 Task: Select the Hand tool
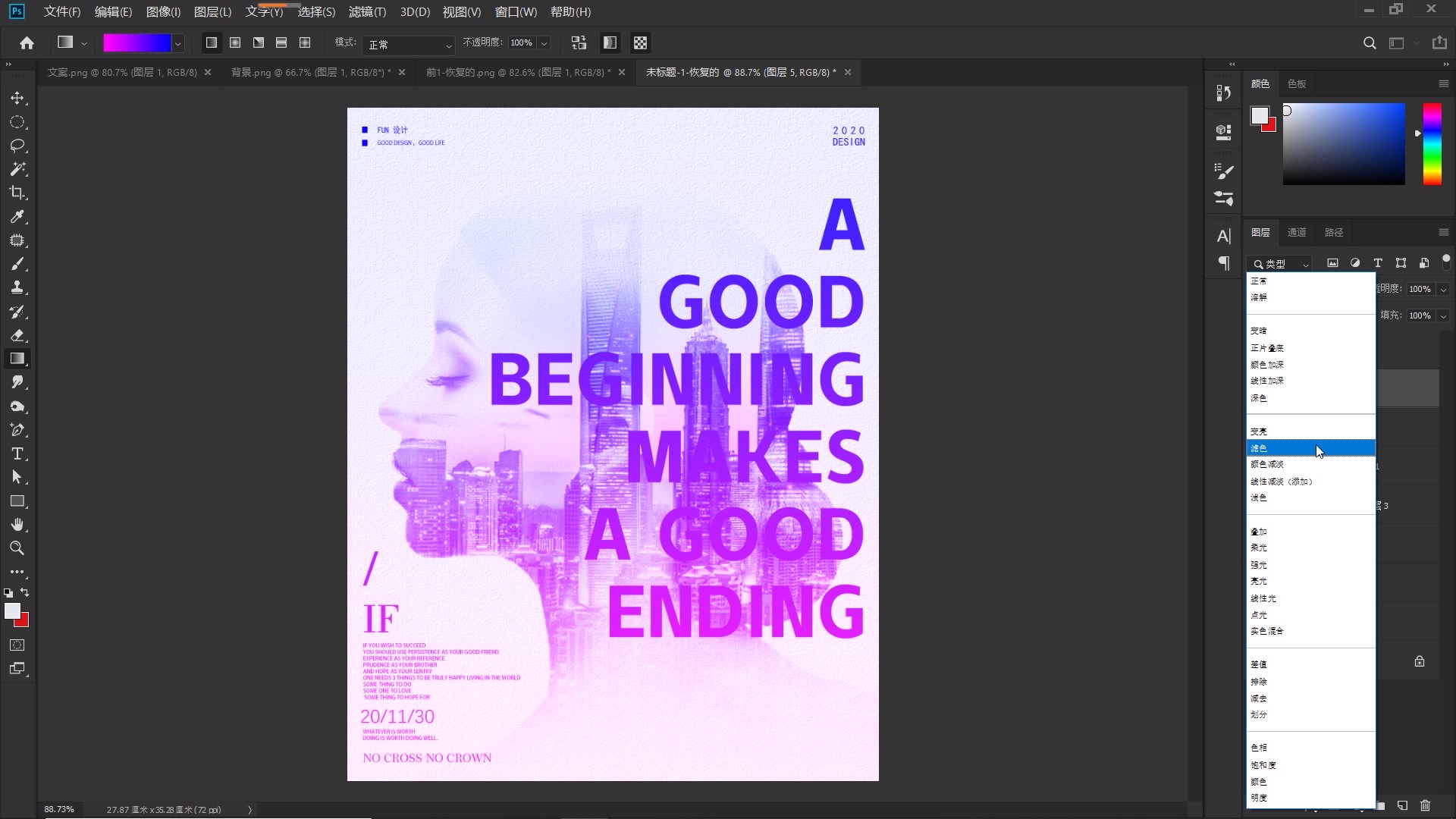[x=17, y=525]
